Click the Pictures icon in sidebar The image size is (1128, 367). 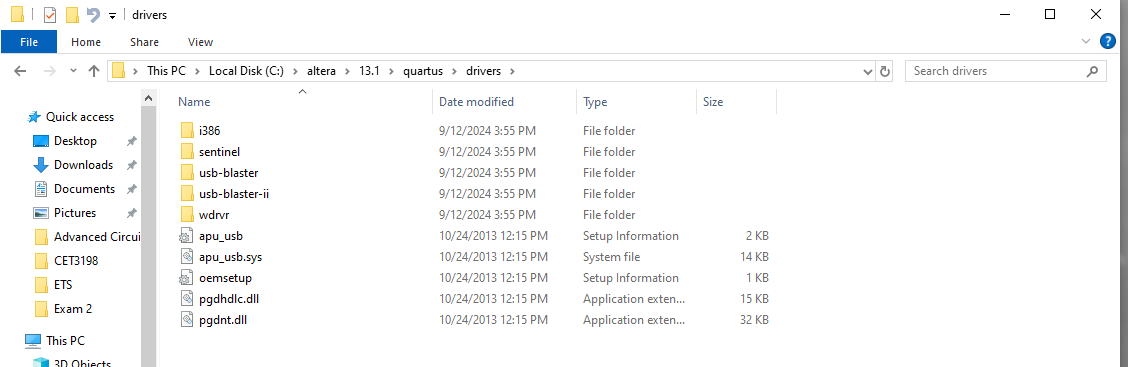pyautogui.click(x=41, y=213)
